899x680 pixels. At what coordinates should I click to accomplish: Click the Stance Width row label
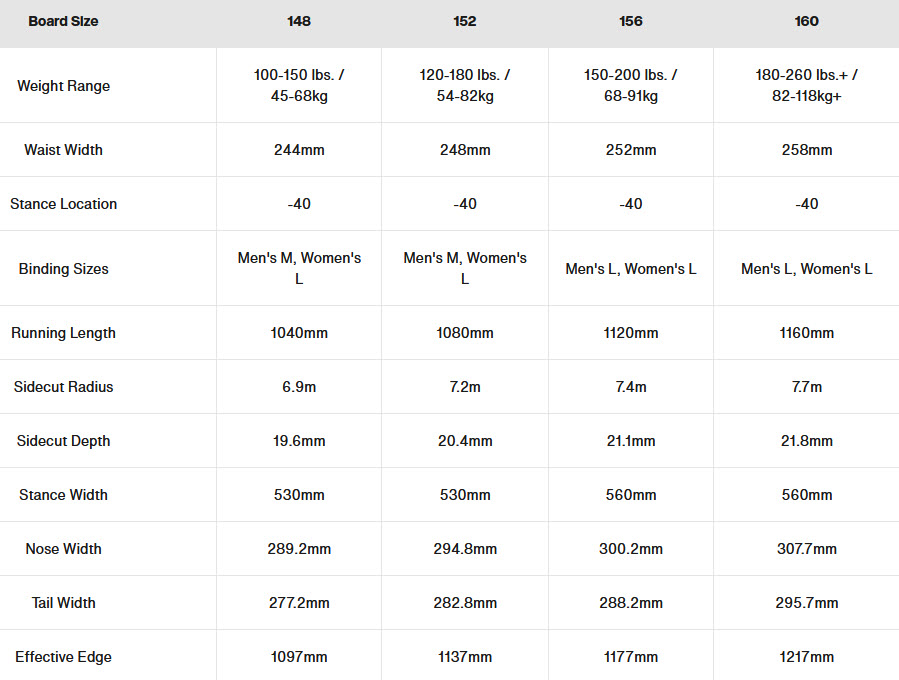click(63, 495)
